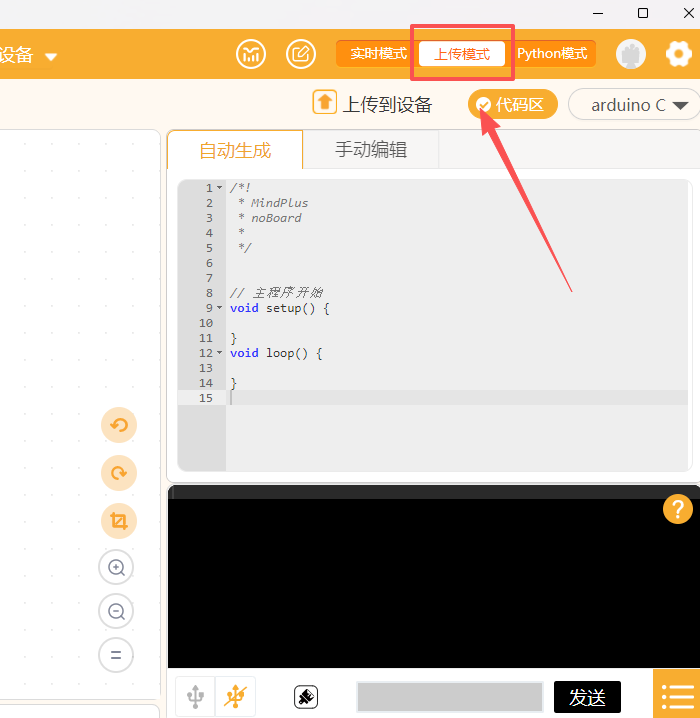Switch to 实时模式 real-time mode
700x718 pixels.
[x=378, y=54]
